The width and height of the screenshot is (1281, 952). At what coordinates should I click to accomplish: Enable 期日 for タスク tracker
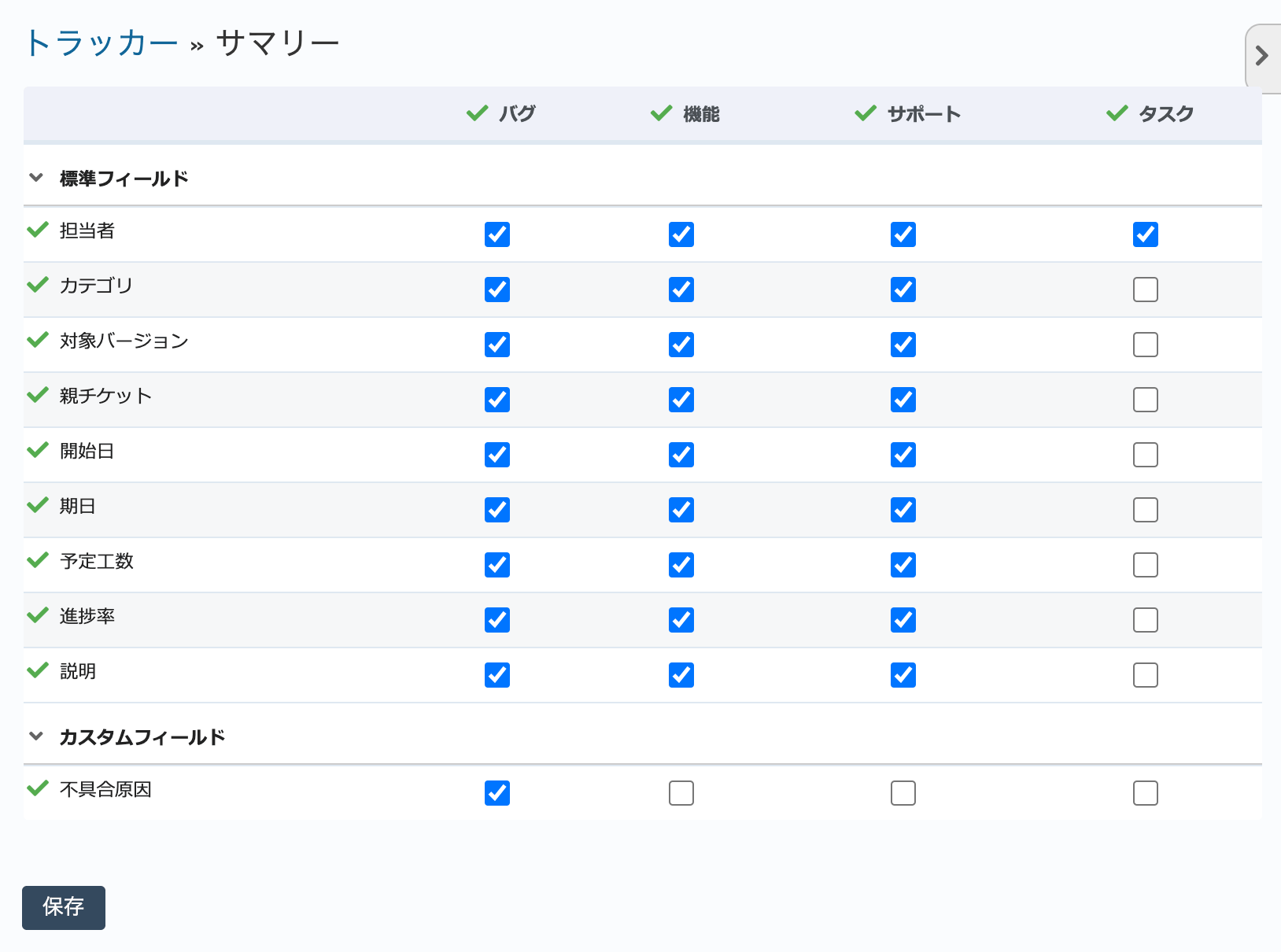pyautogui.click(x=1146, y=510)
